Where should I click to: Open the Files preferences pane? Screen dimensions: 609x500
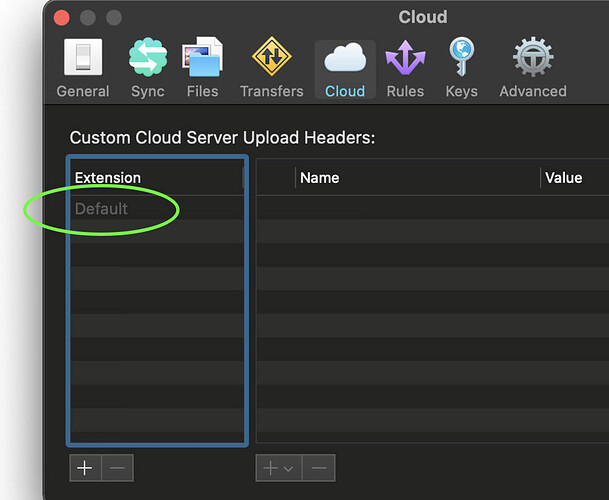click(202, 57)
